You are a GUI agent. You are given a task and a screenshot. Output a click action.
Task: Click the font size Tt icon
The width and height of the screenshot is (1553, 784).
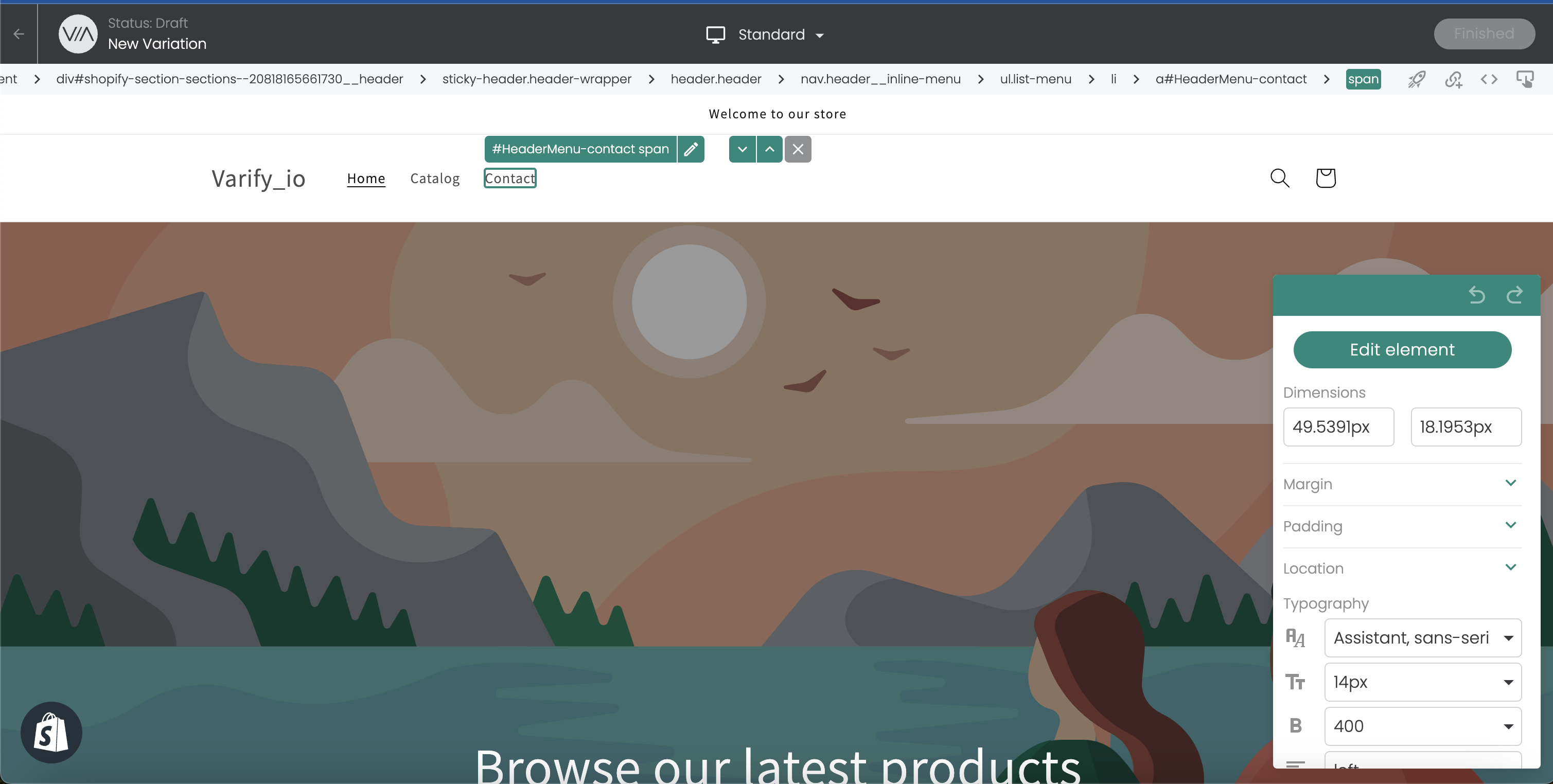pyautogui.click(x=1295, y=682)
